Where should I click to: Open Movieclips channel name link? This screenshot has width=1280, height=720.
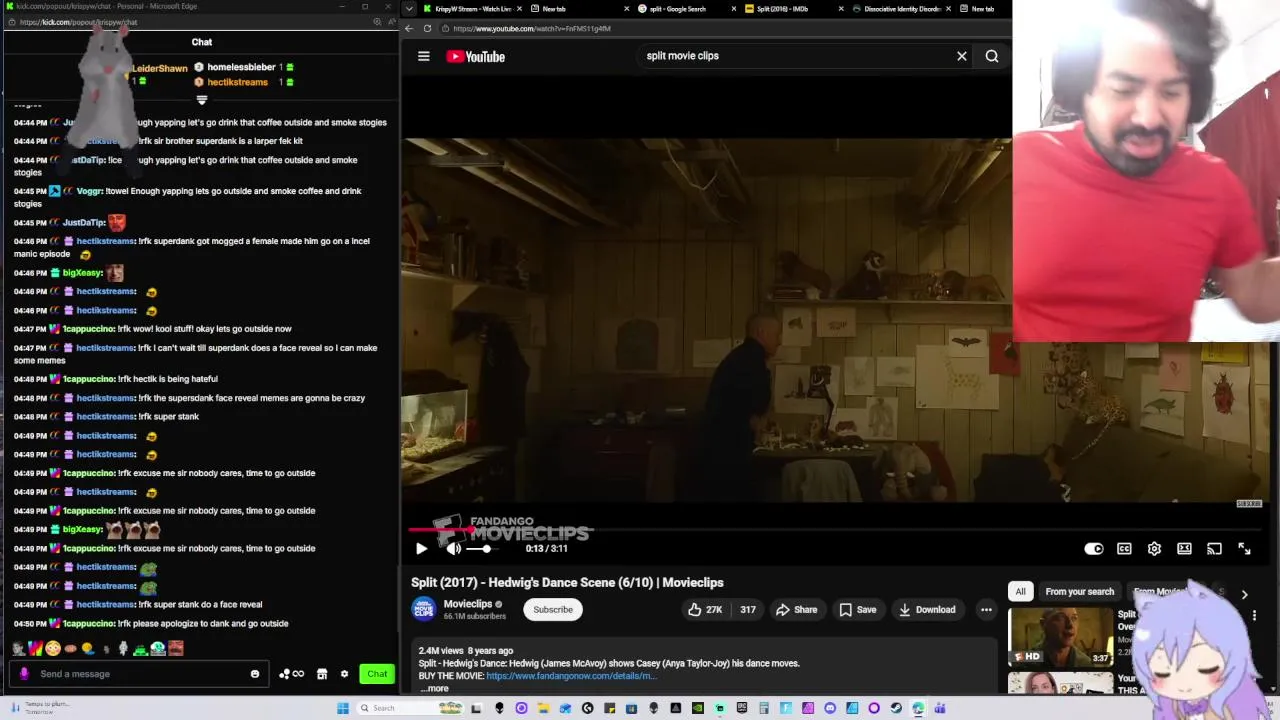(x=468, y=604)
